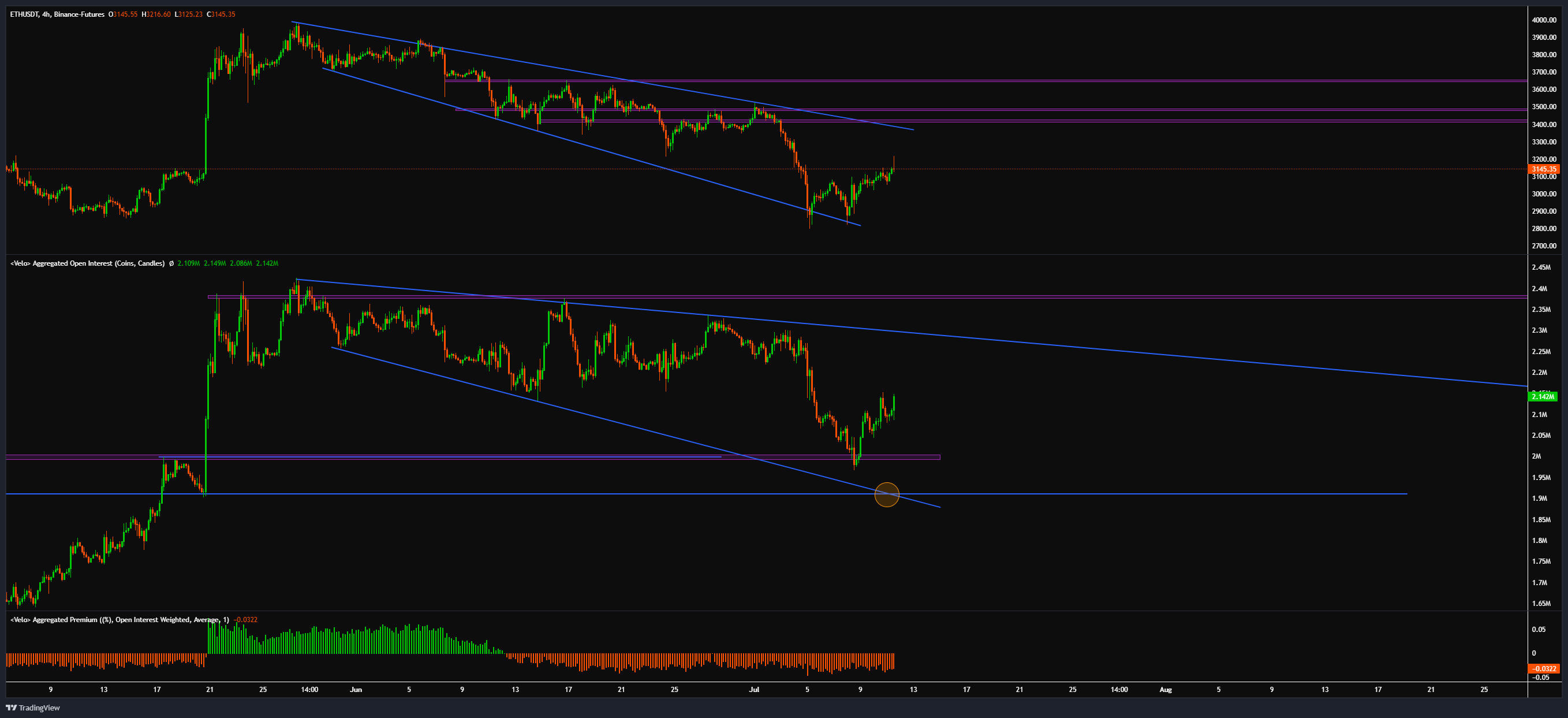Select the orange circle marker on open interest chart
Image resolution: width=1568 pixels, height=718 pixels.
click(886, 494)
